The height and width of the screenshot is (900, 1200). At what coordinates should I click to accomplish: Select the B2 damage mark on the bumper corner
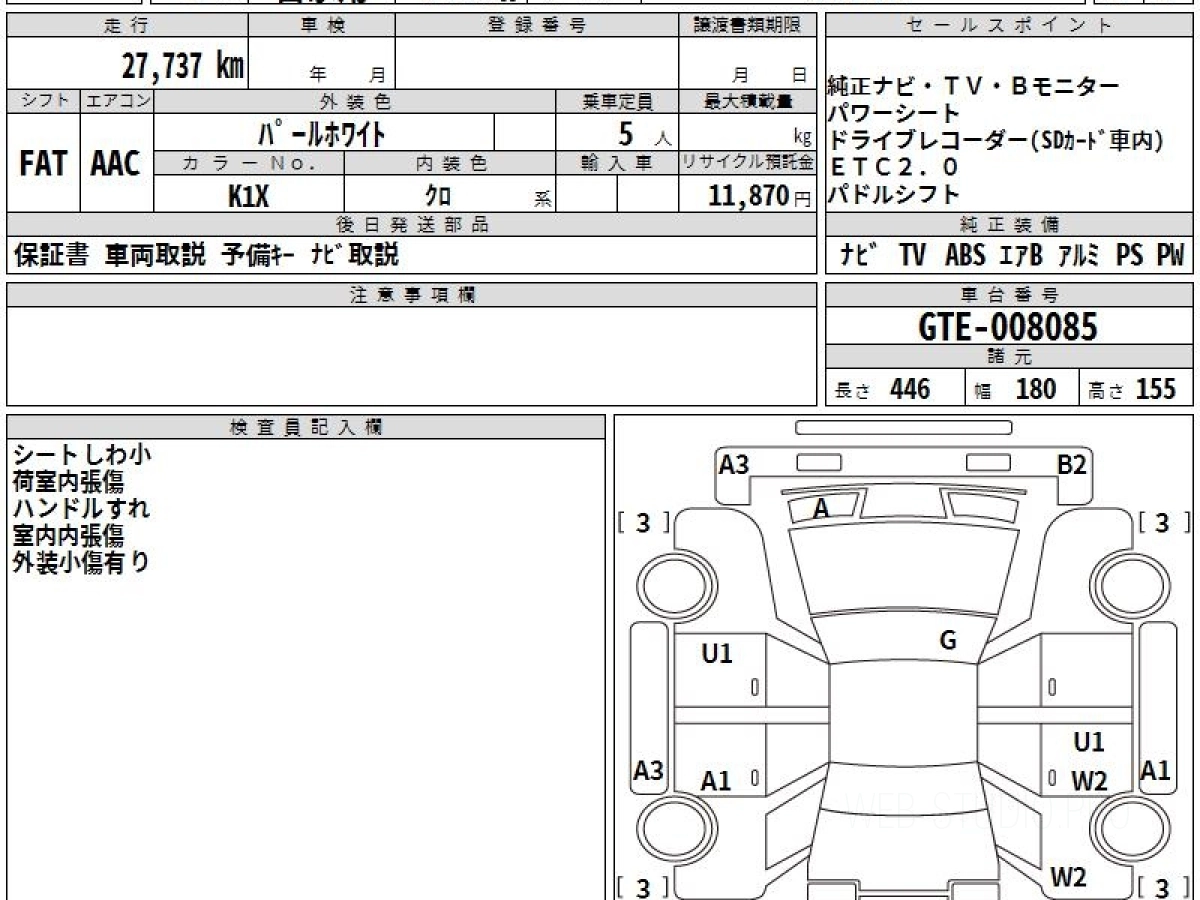pyautogui.click(x=1072, y=464)
